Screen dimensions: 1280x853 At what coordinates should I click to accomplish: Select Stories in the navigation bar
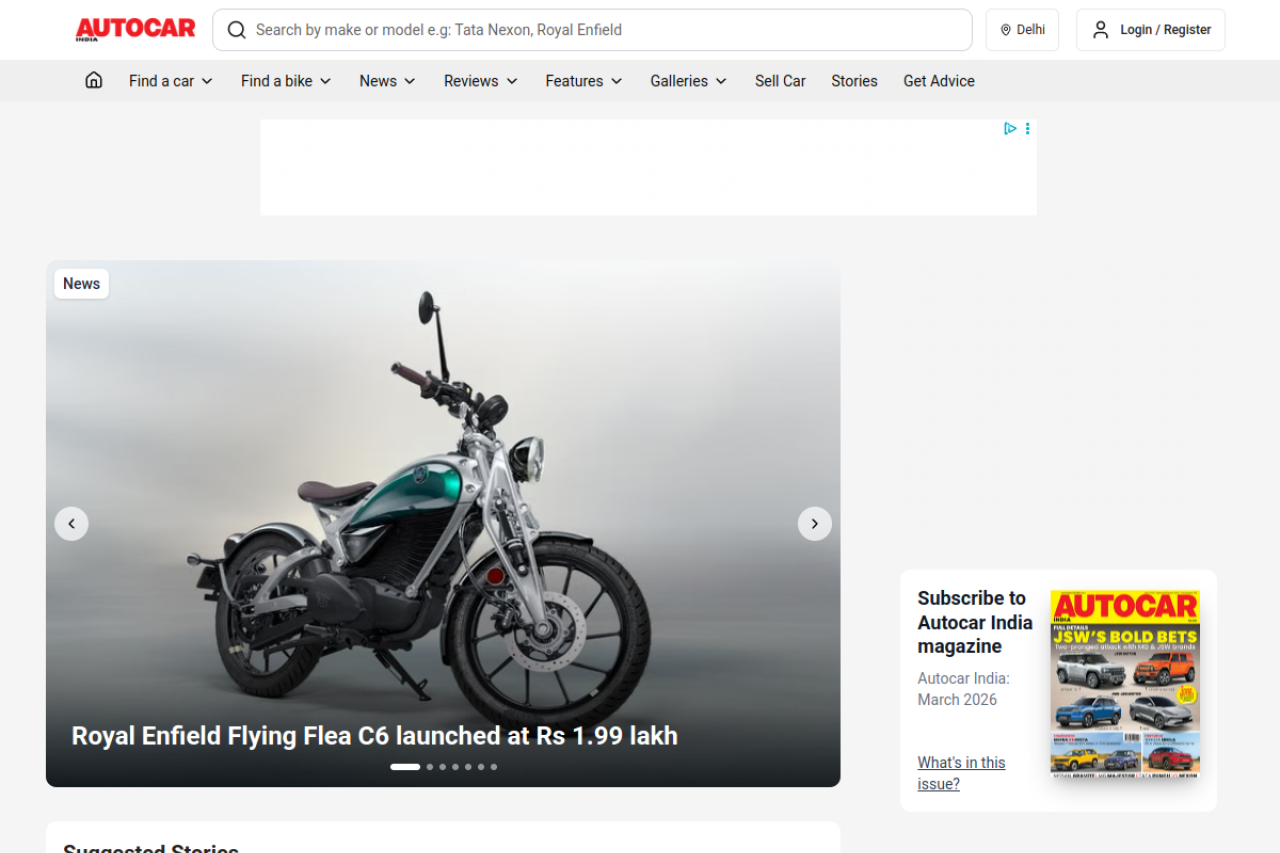pyautogui.click(x=854, y=81)
